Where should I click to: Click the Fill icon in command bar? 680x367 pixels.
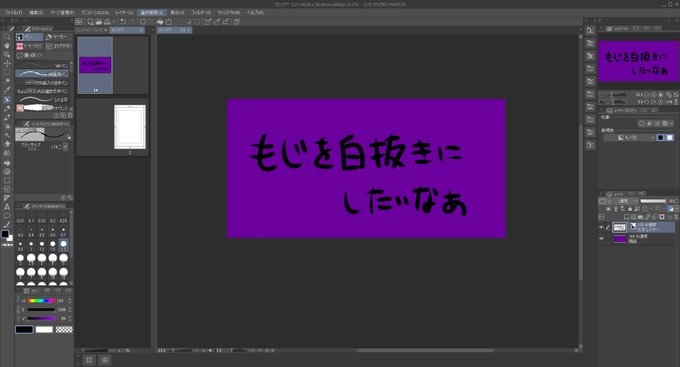coord(160,21)
